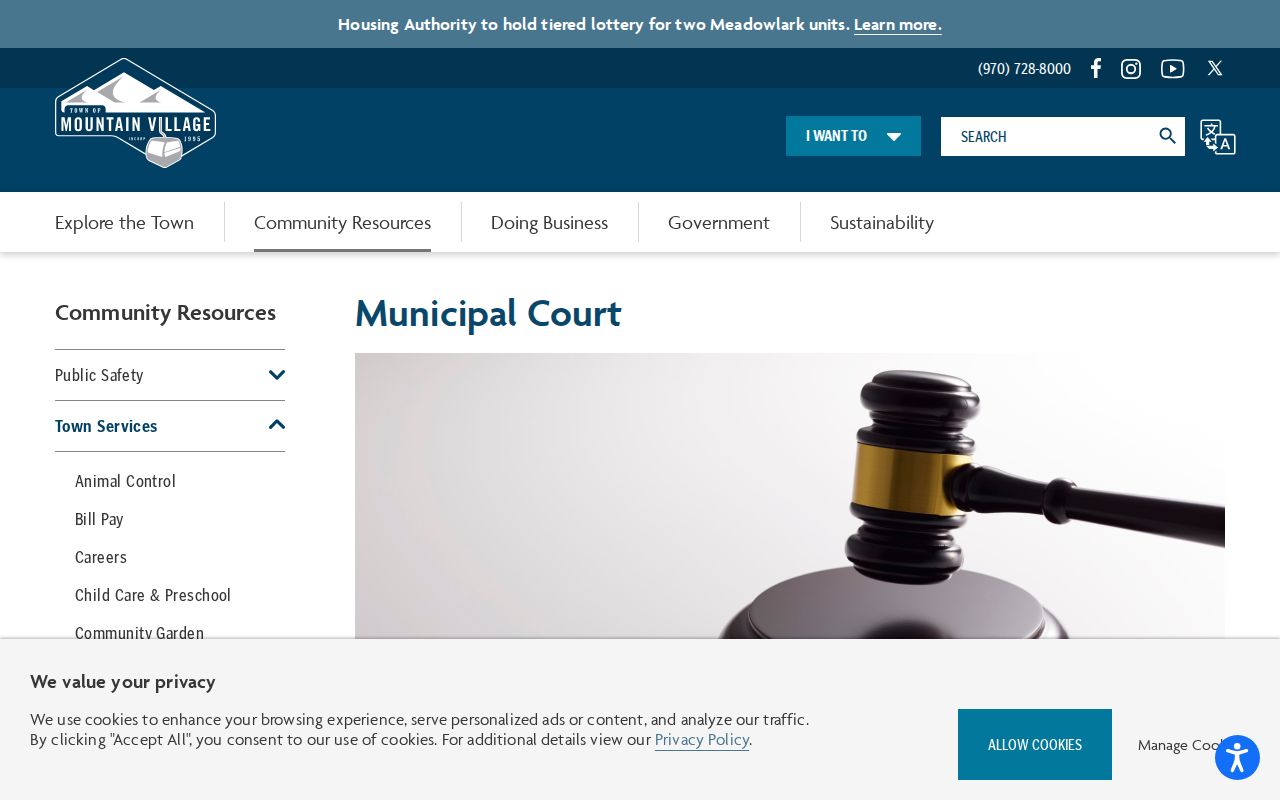The image size is (1280, 800).
Task: Click the Community Resources sidebar heading
Action: point(165,312)
